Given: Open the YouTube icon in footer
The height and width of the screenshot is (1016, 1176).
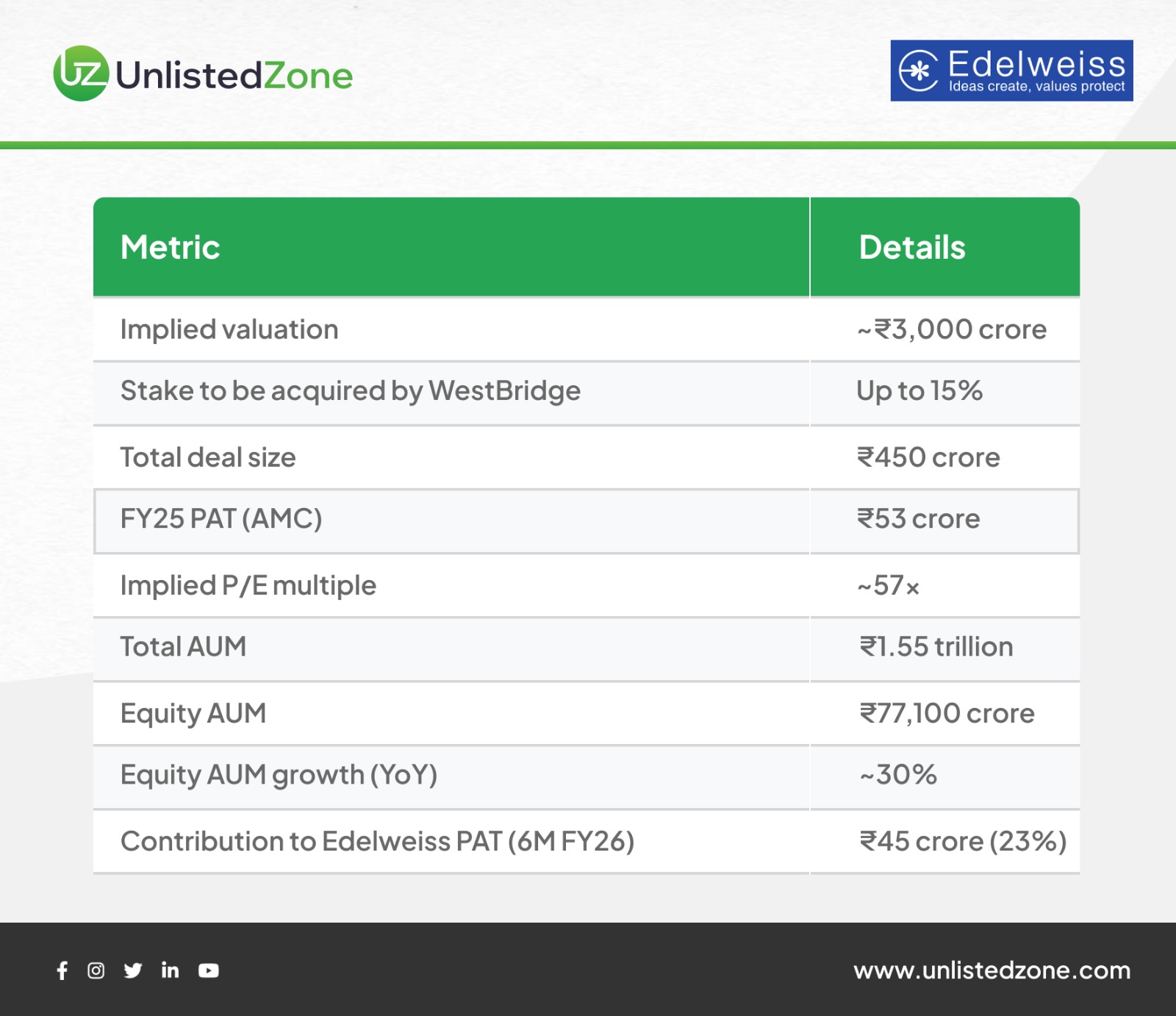Looking at the screenshot, I should (x=209, y=970).
